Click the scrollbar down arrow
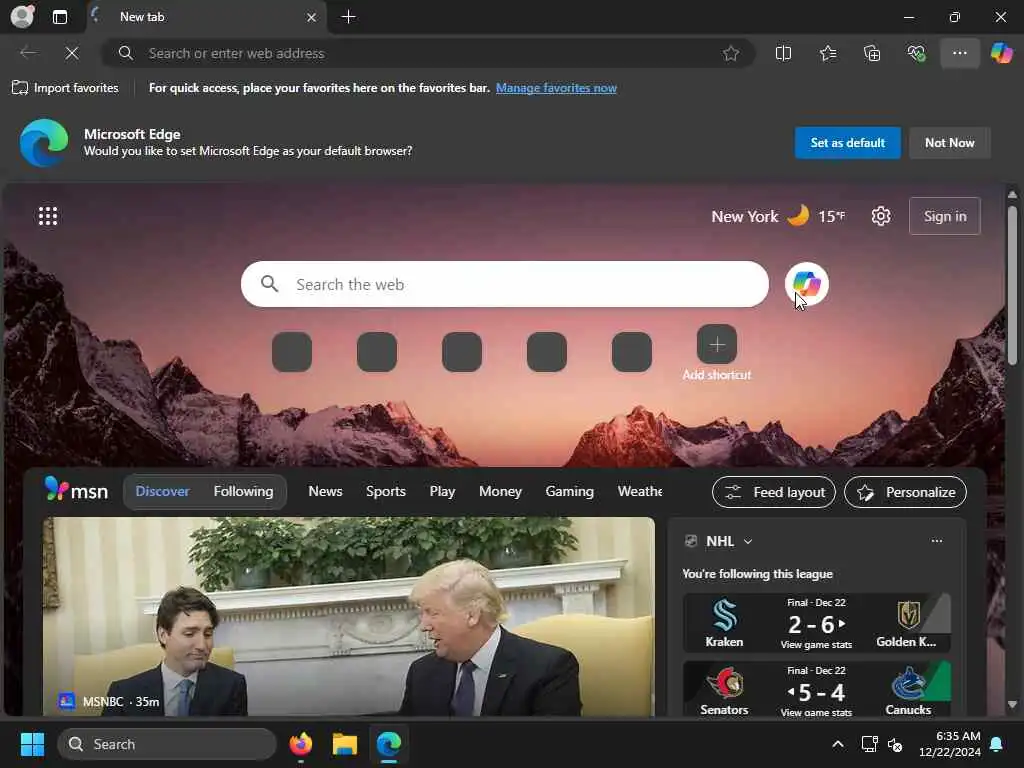1024x768 pixels. 1012,704
